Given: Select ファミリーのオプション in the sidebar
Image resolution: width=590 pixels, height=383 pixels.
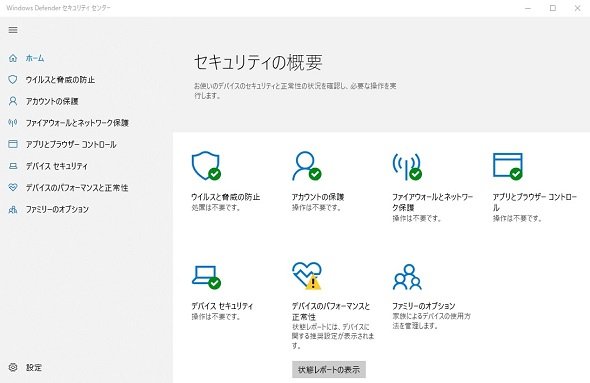Looking at the screenshot, I should 57,209.
